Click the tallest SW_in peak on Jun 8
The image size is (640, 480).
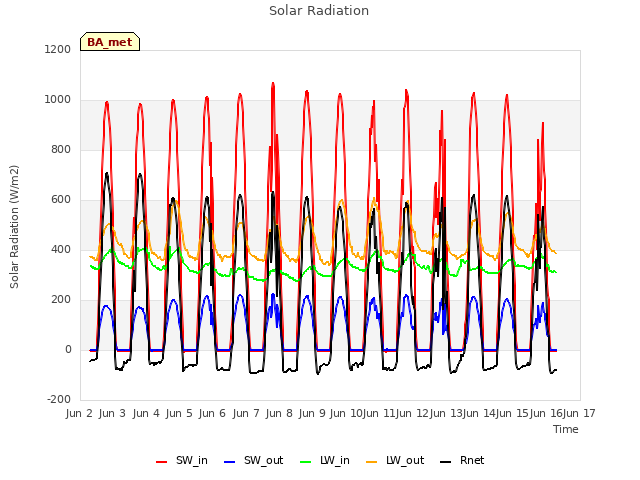click(x=273, y=84)
